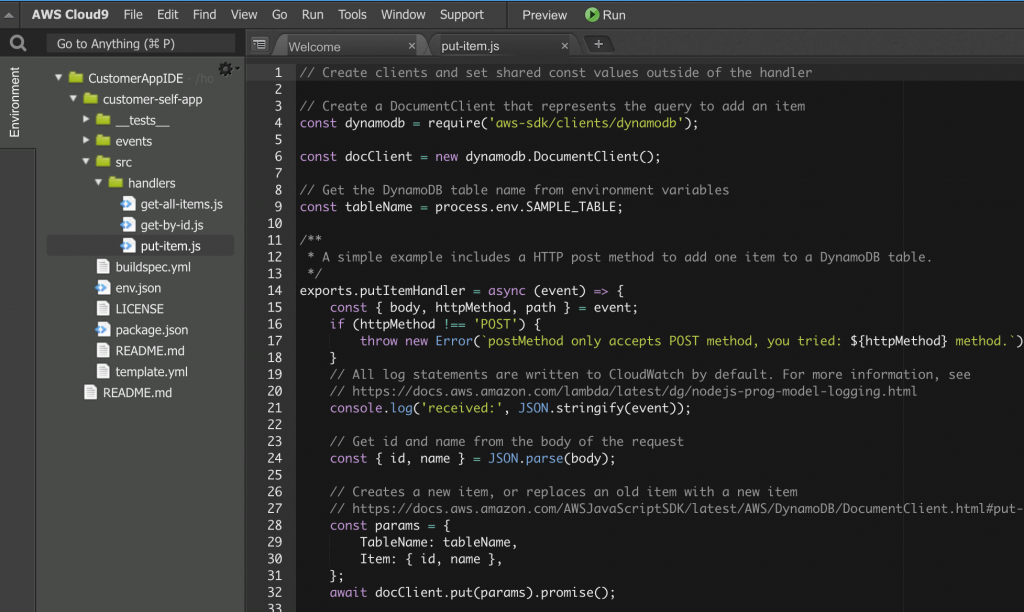Collapse the top menu bar arrow

10,15
